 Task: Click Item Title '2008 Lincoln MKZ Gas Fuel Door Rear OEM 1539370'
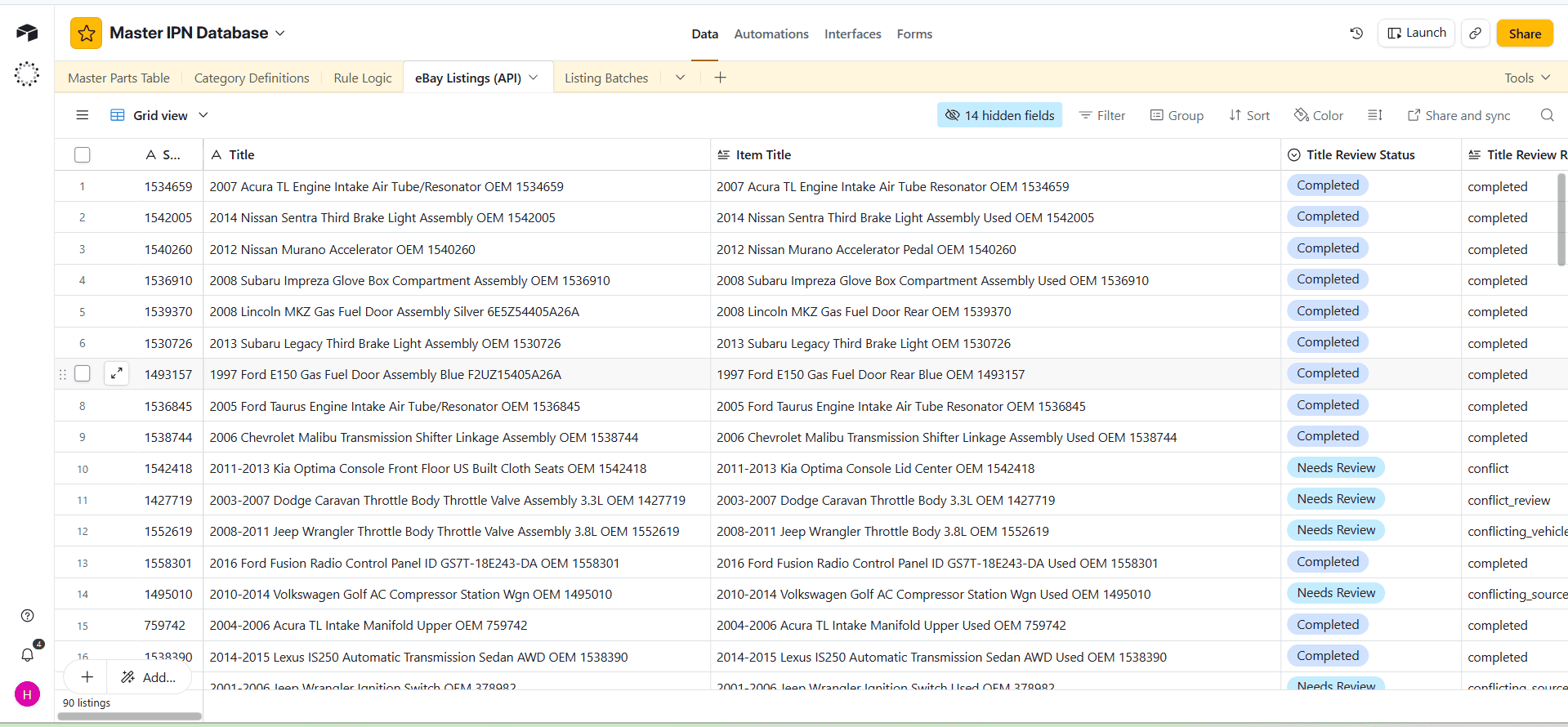(x=995, y=311)
